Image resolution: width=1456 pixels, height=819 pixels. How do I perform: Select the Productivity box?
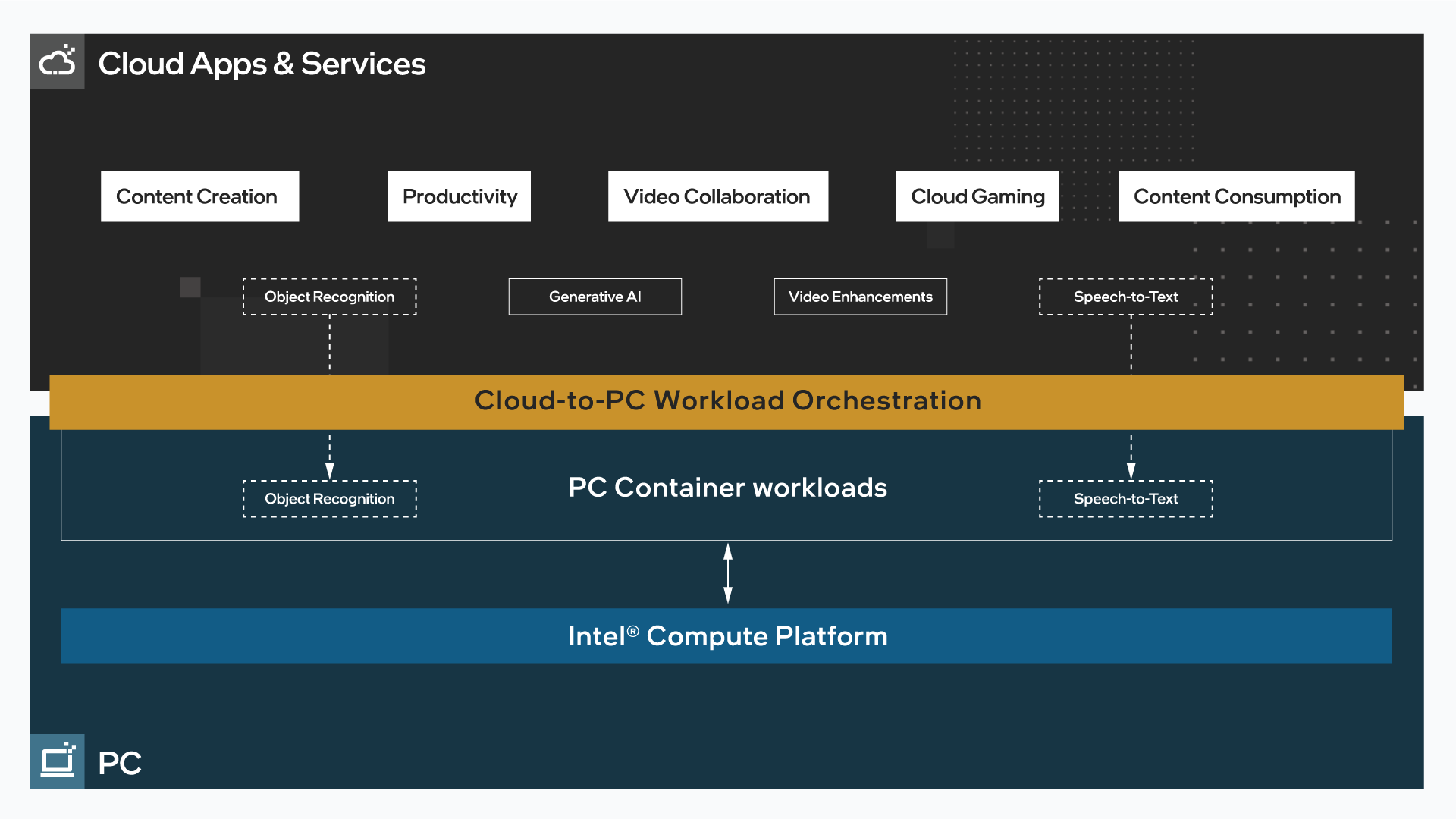(459, 196)
